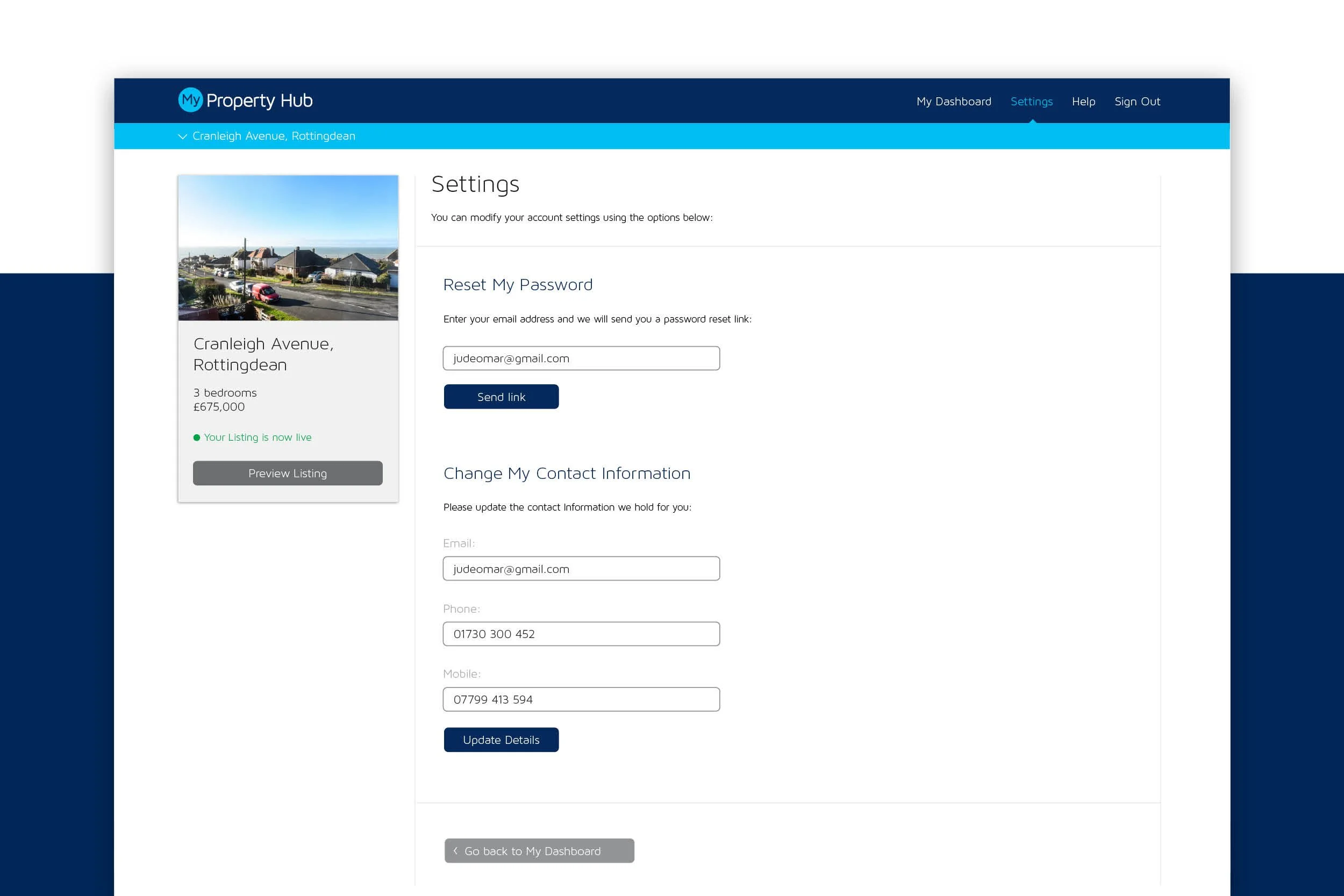
Task: Click the 'Settings' page heading
Action: pyautogui.click(x=475, y=184)
